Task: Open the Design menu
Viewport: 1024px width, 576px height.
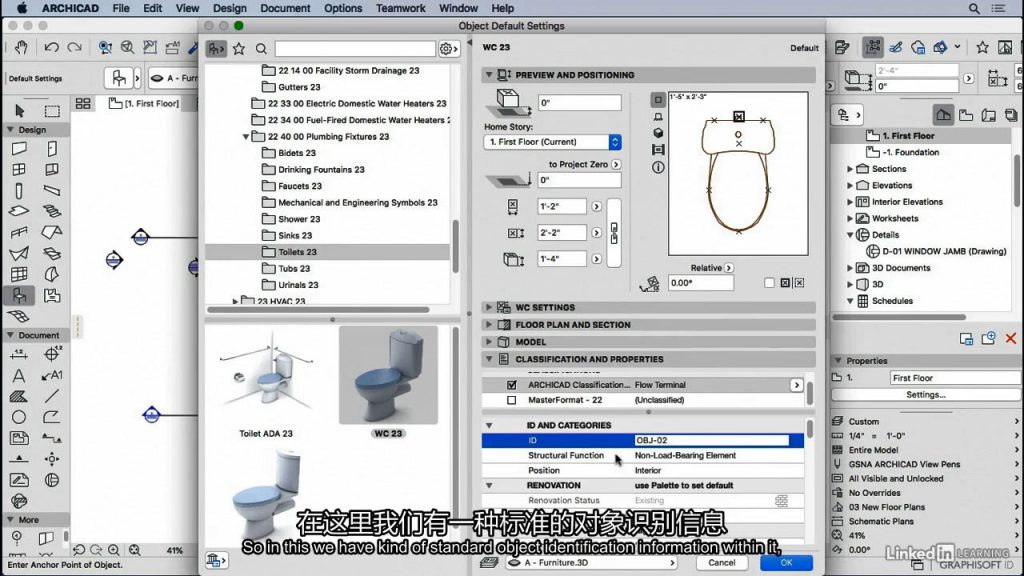Action: coord(230,8)
